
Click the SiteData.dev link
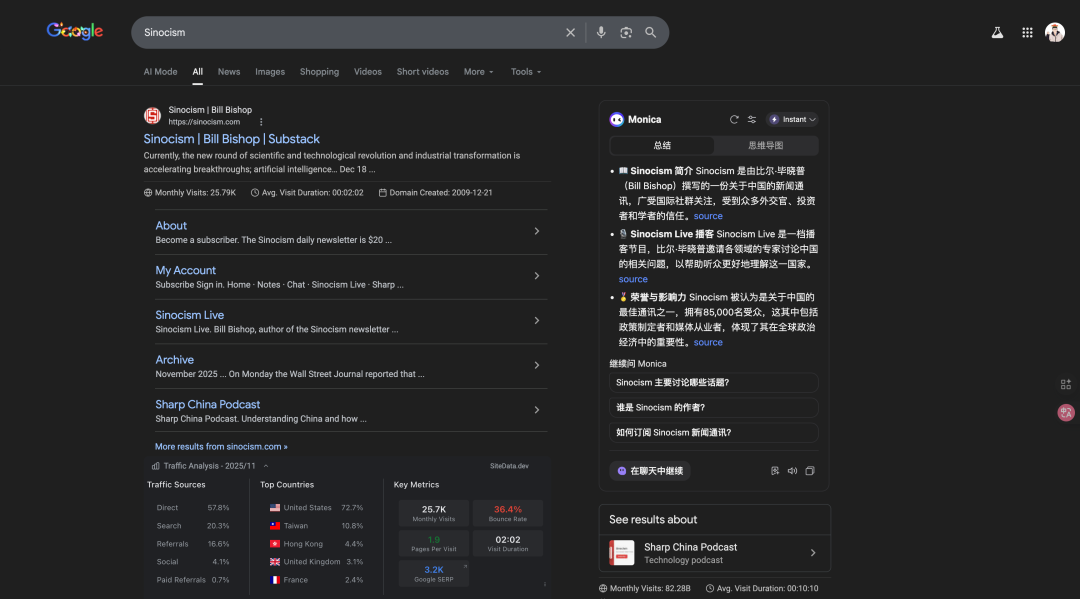(509, 466)
